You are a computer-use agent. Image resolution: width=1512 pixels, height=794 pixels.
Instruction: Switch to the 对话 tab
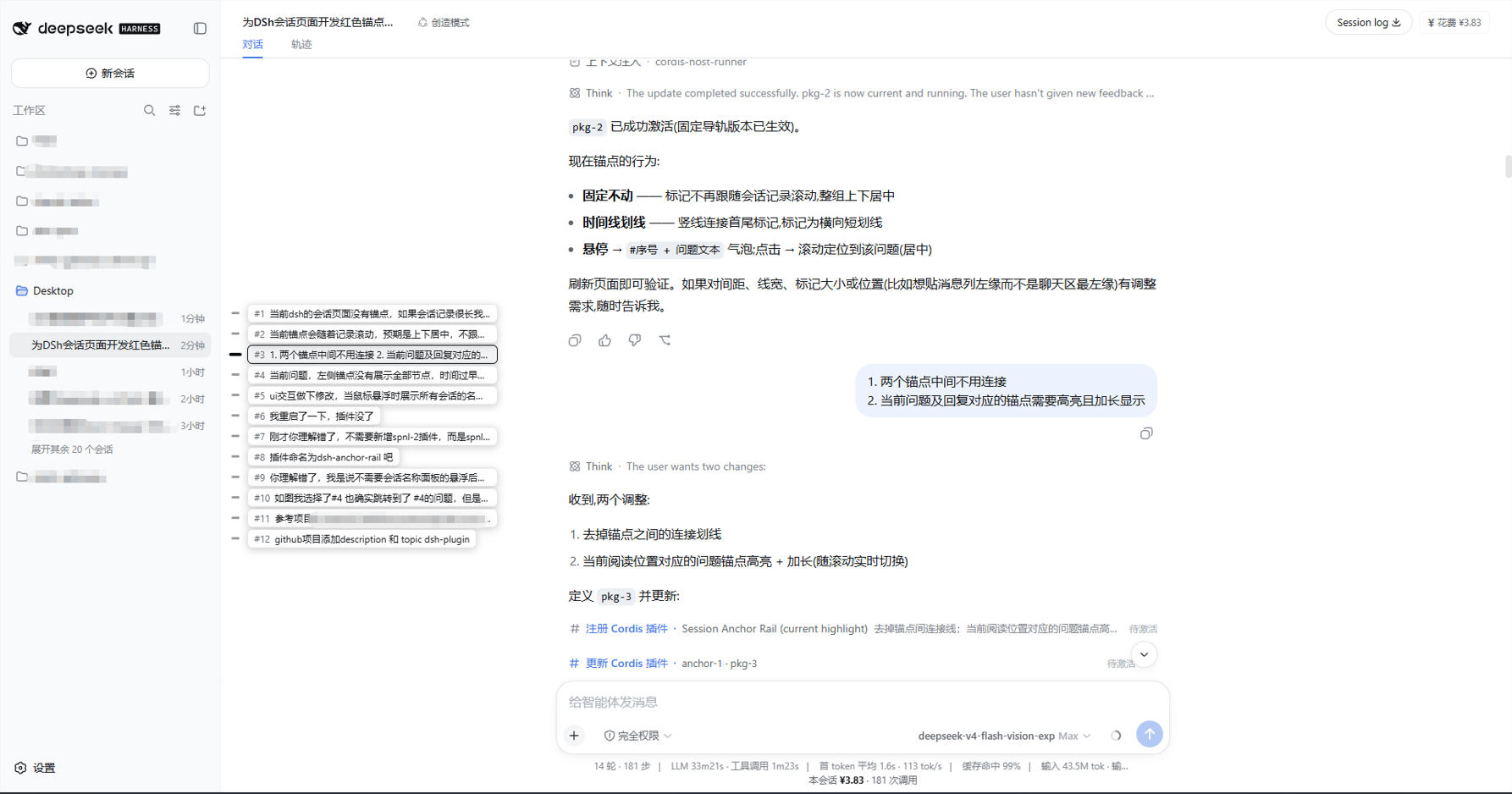(x=252, y=45)
